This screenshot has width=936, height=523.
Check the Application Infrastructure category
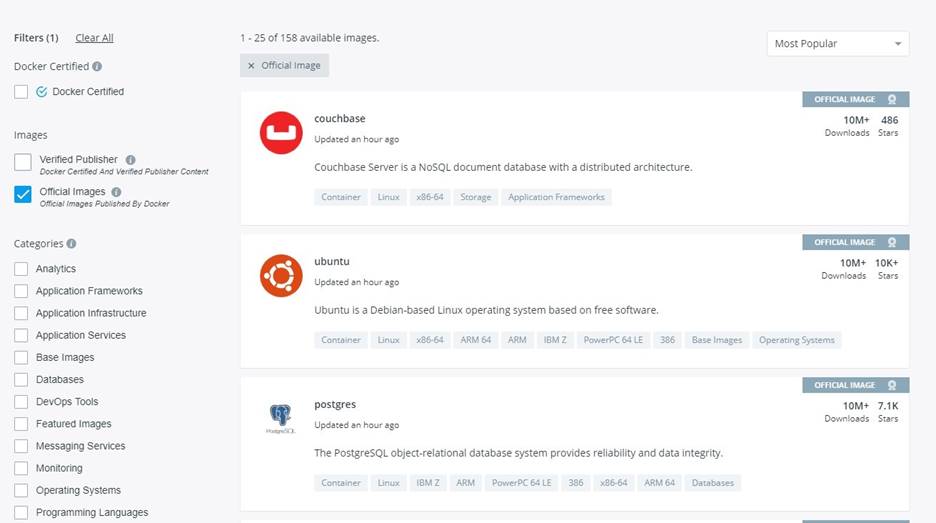click(21, 313)
